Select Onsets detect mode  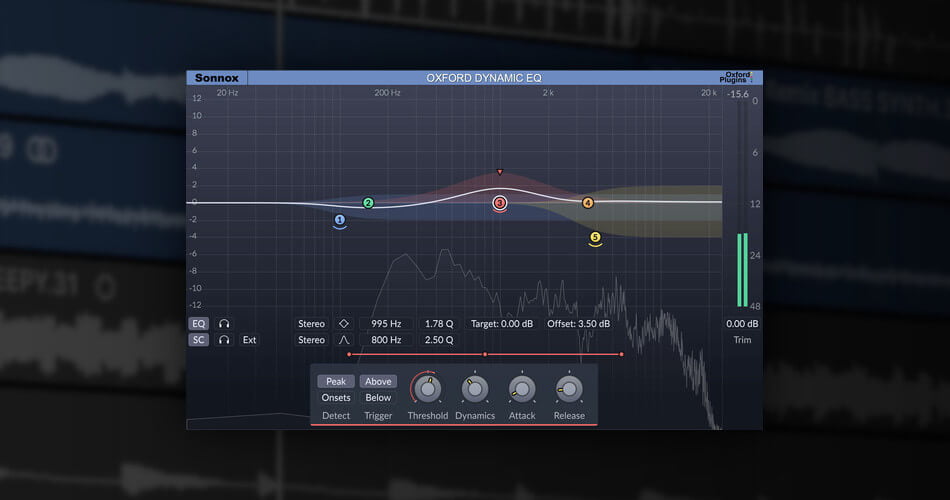[x=336, y=398]
